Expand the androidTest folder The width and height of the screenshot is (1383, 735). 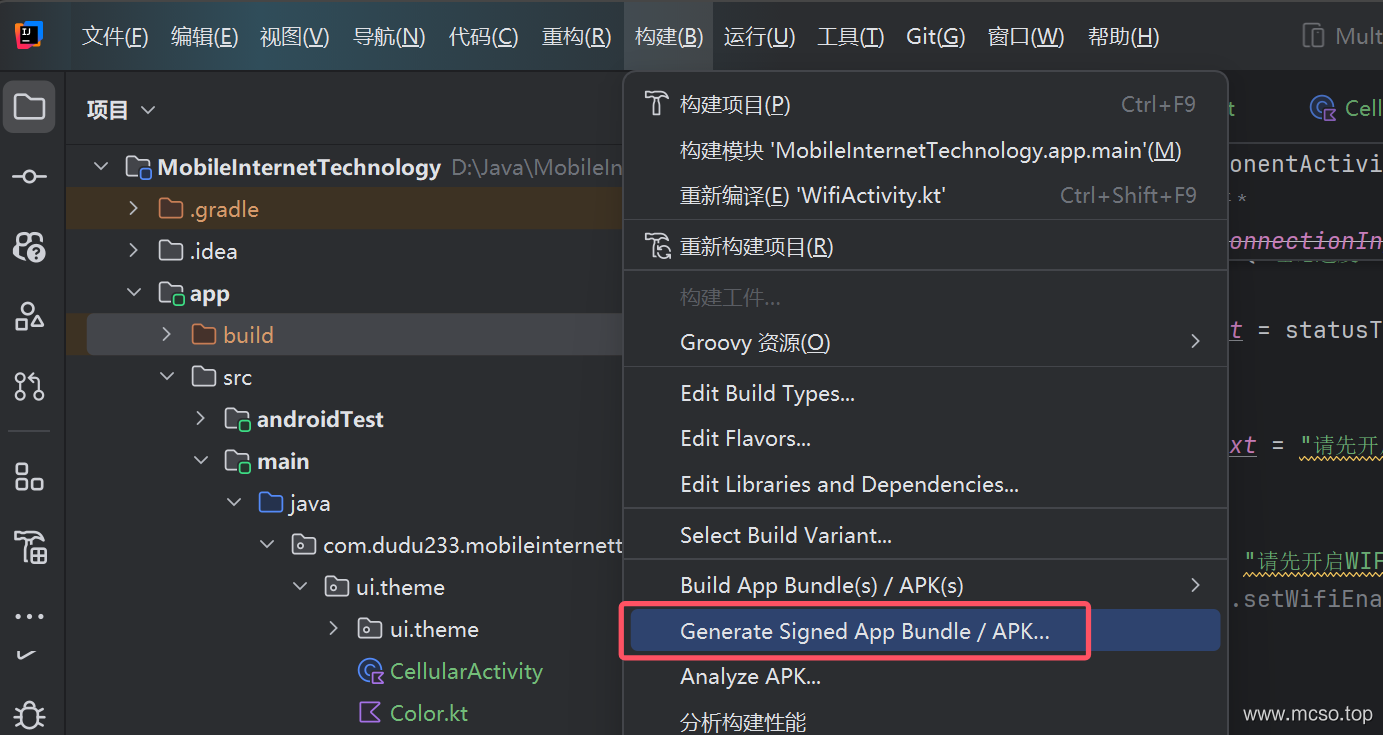click(201, 419)
